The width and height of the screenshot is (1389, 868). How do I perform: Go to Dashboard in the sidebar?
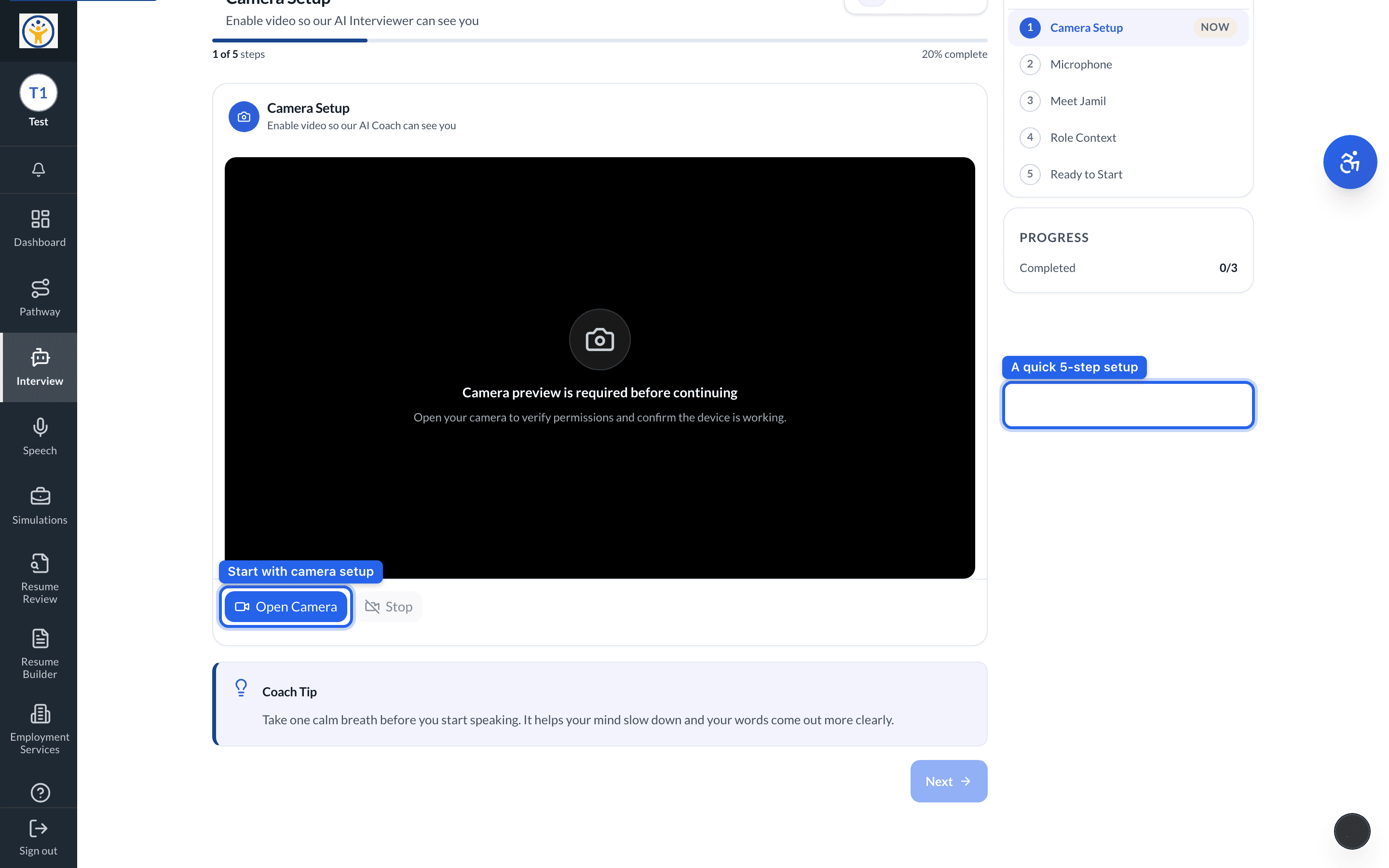[x=40, y=229]
